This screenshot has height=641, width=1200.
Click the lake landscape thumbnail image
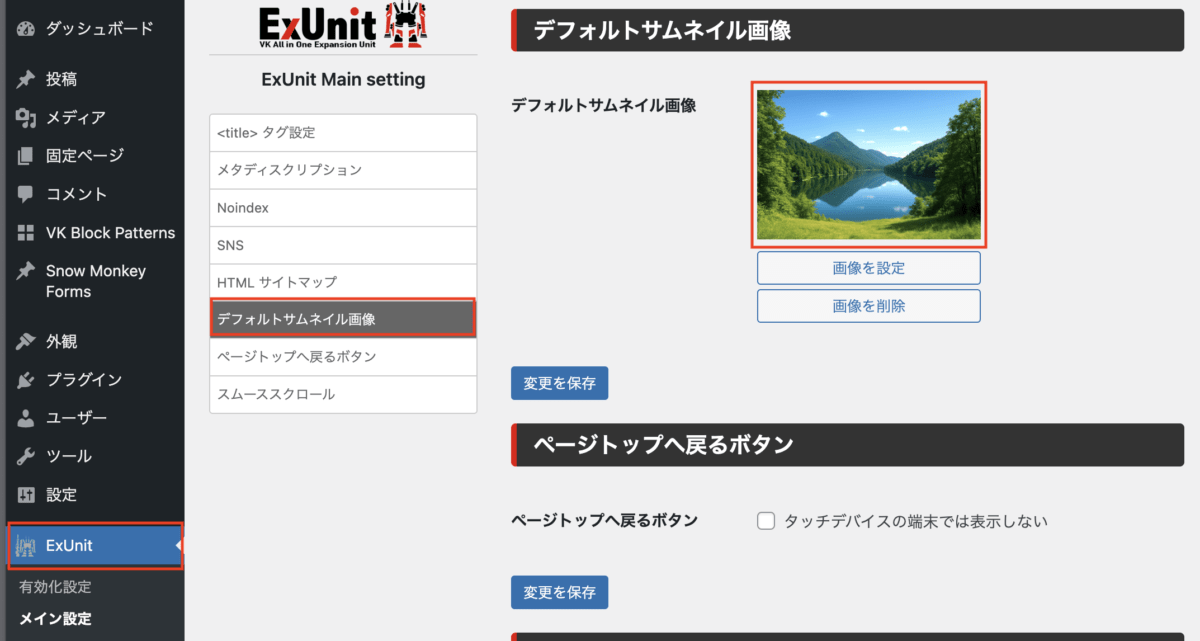point(868,165)
